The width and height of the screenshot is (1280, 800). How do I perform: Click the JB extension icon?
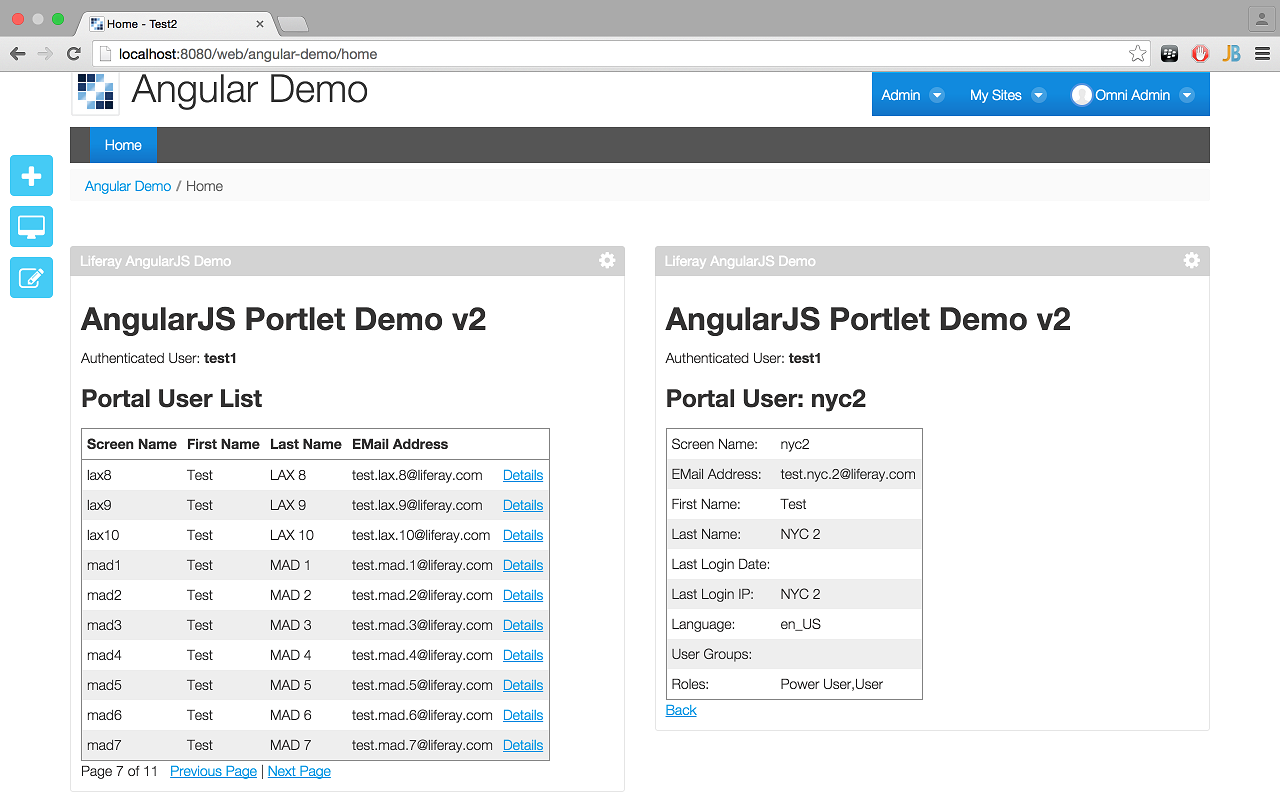point(1232,54)
